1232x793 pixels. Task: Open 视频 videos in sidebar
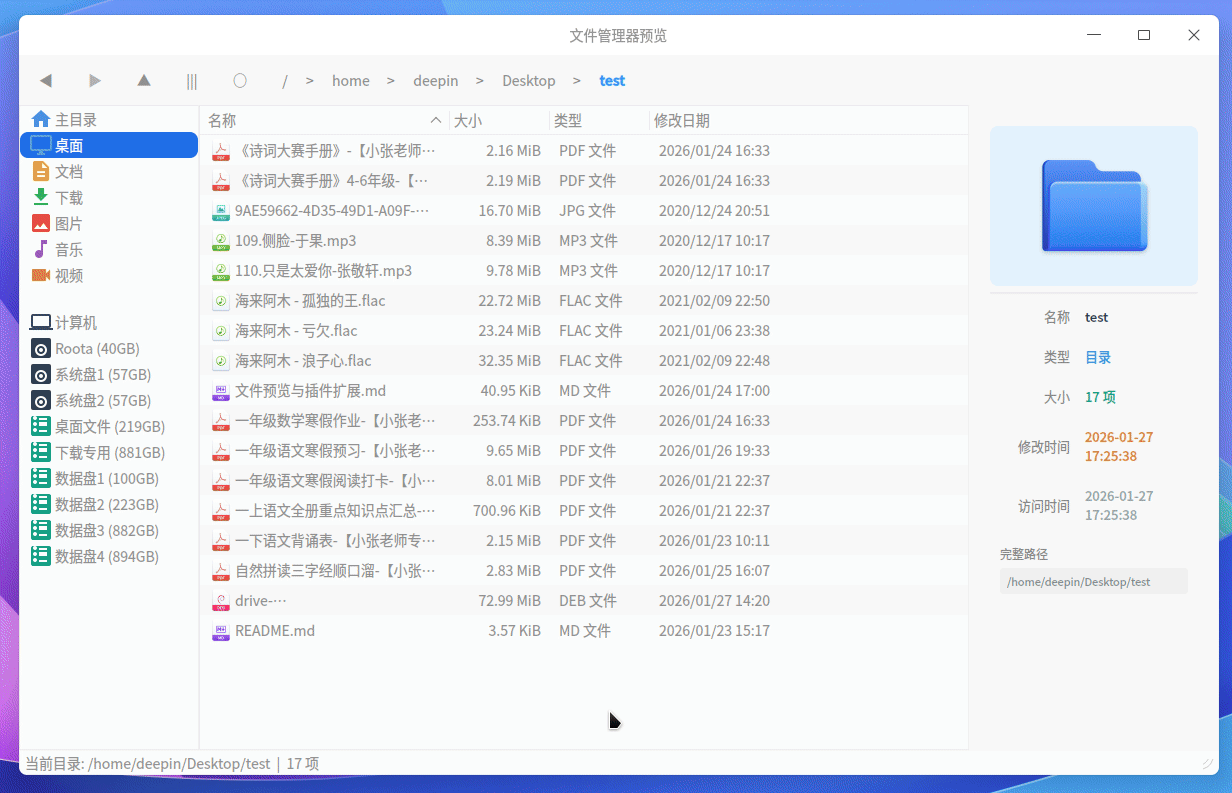pos(109,275)
